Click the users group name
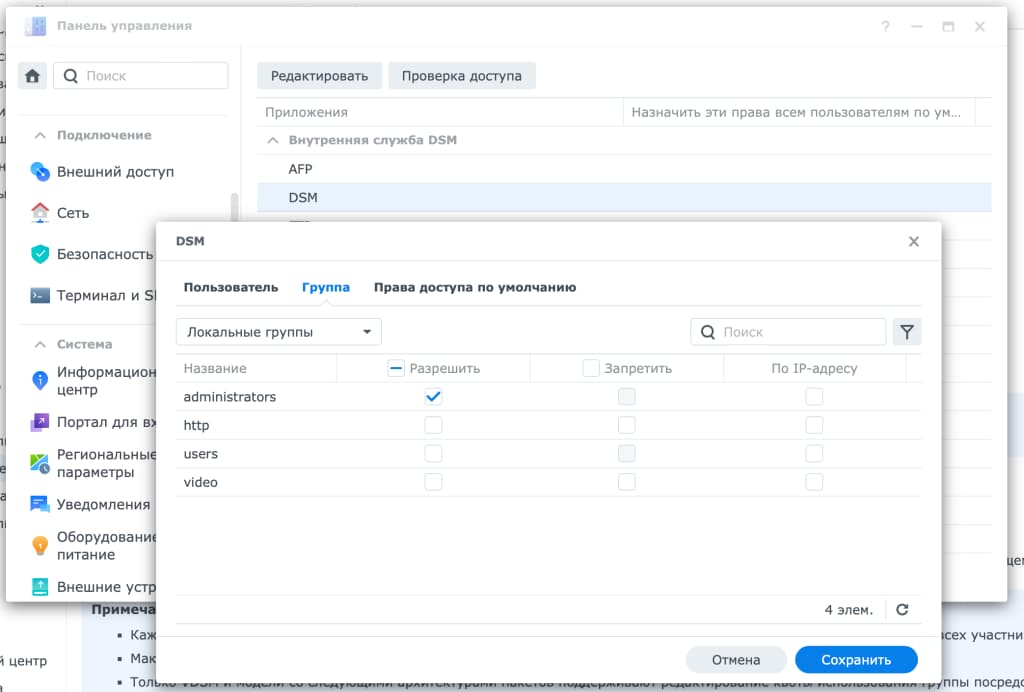 click(200, 454)
